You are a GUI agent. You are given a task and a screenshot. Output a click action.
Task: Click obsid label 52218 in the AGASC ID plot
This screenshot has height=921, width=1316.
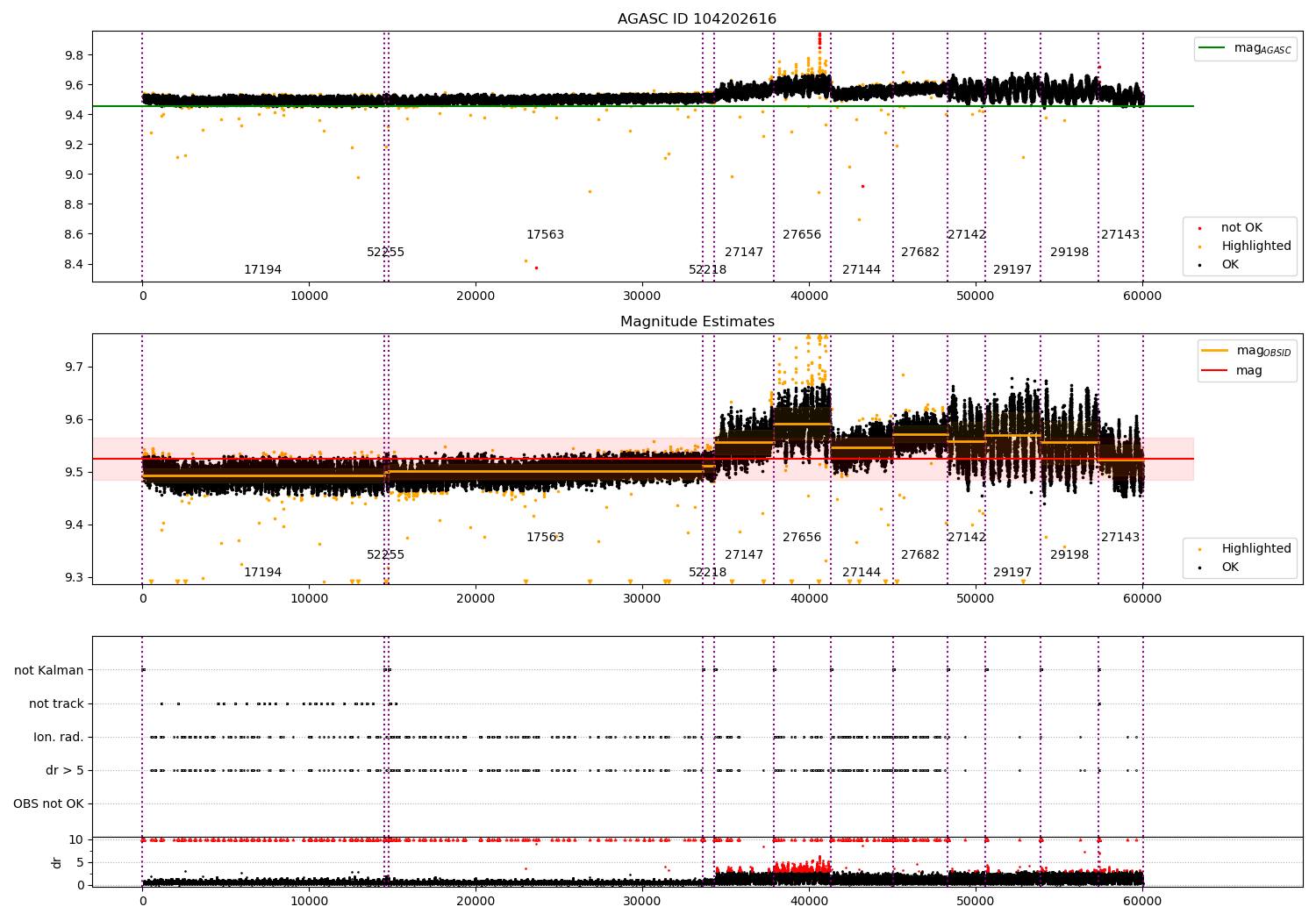pyautogui.click(x=707, y=270)
